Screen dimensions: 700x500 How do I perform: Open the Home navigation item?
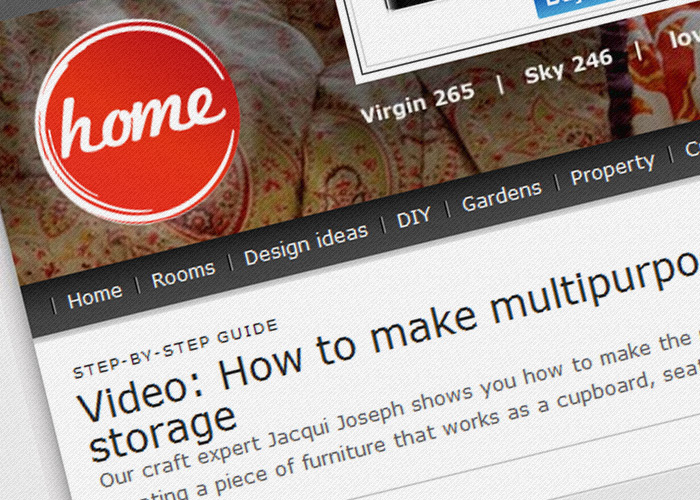(x=95, y=296)
